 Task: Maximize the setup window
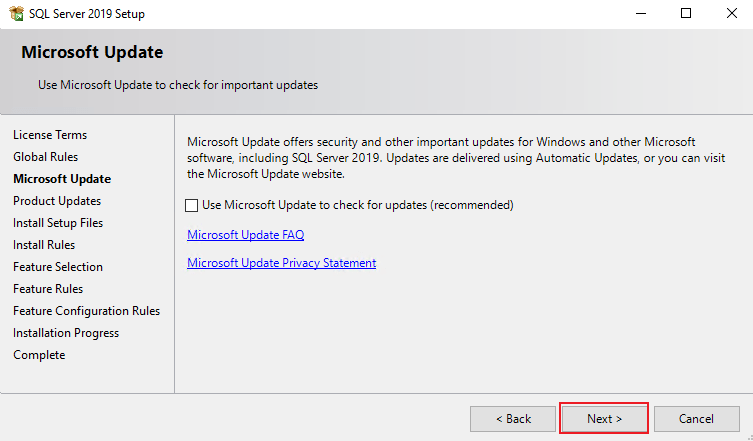coord(685,13)
